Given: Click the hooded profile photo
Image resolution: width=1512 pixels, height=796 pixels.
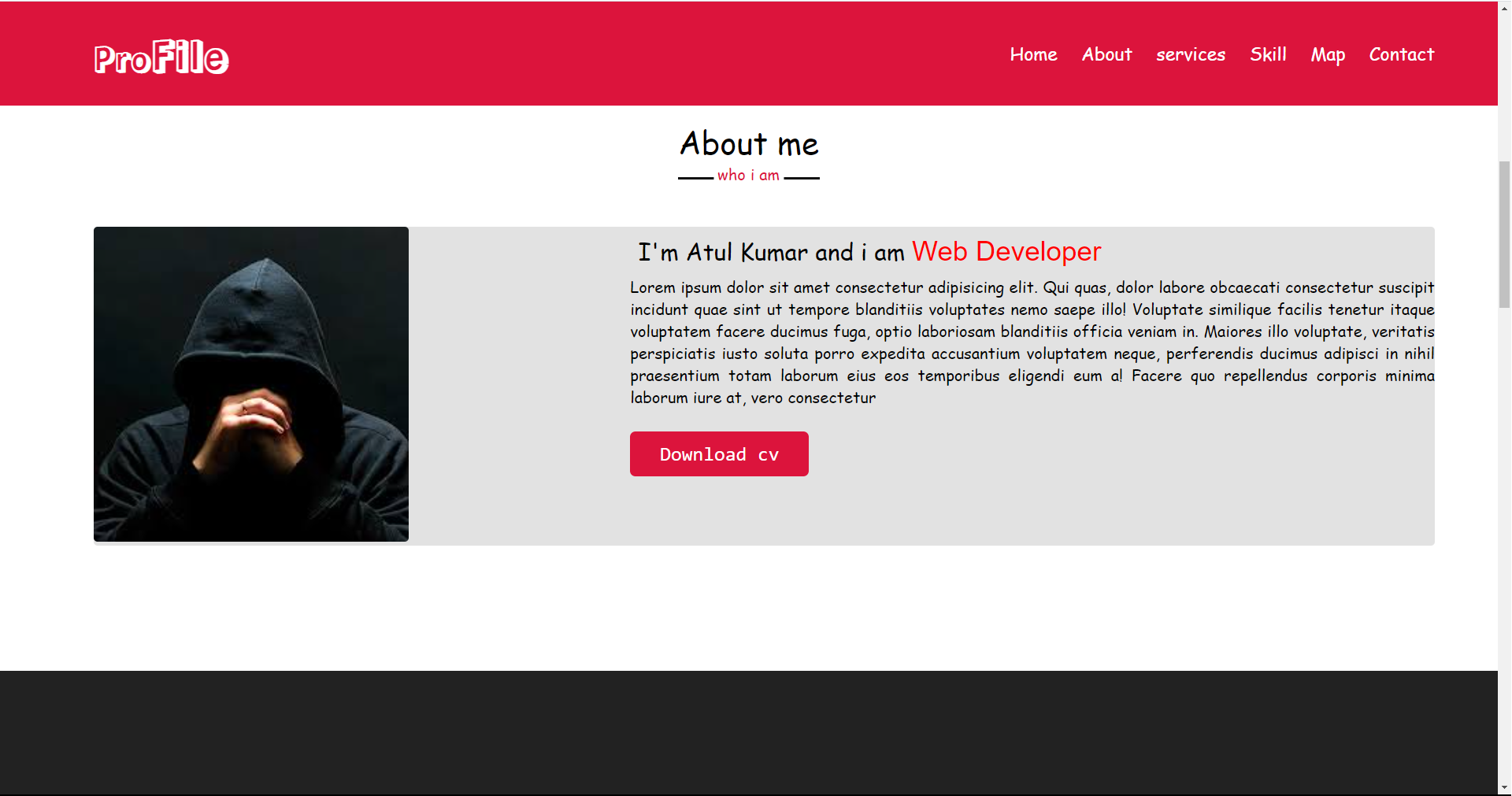Looking at the screenshot, I should pyautogui.click(x=250, y=384).
